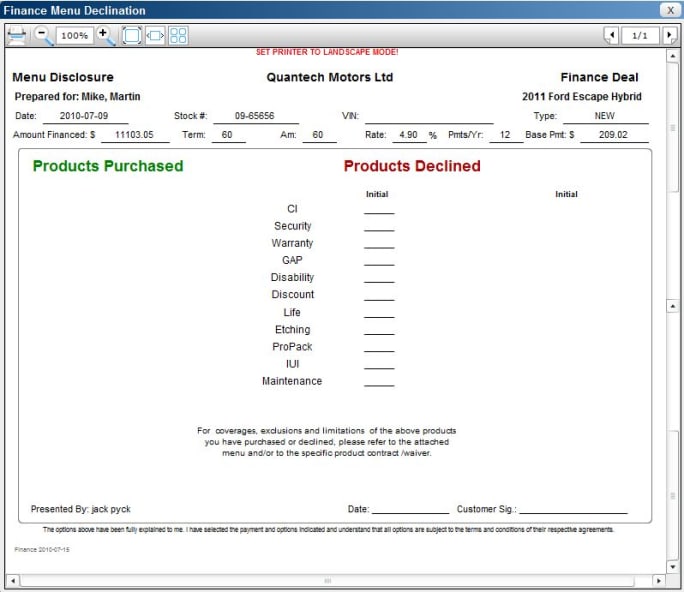Click the 100% zoom level field
Image resolution: width=684 pixels, height=592 pixels.
(73, 36)
